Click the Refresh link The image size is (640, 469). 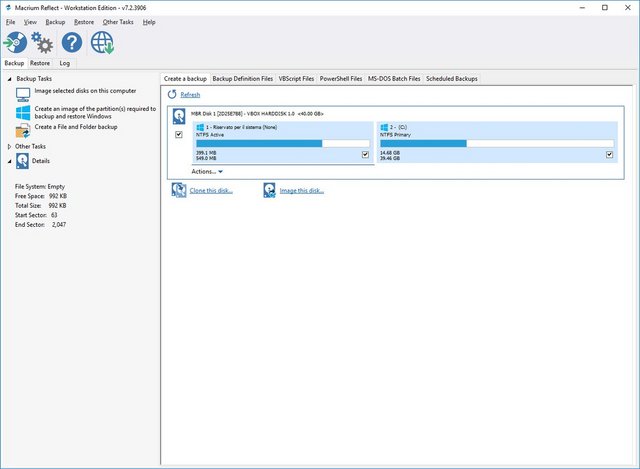point(190,95)
